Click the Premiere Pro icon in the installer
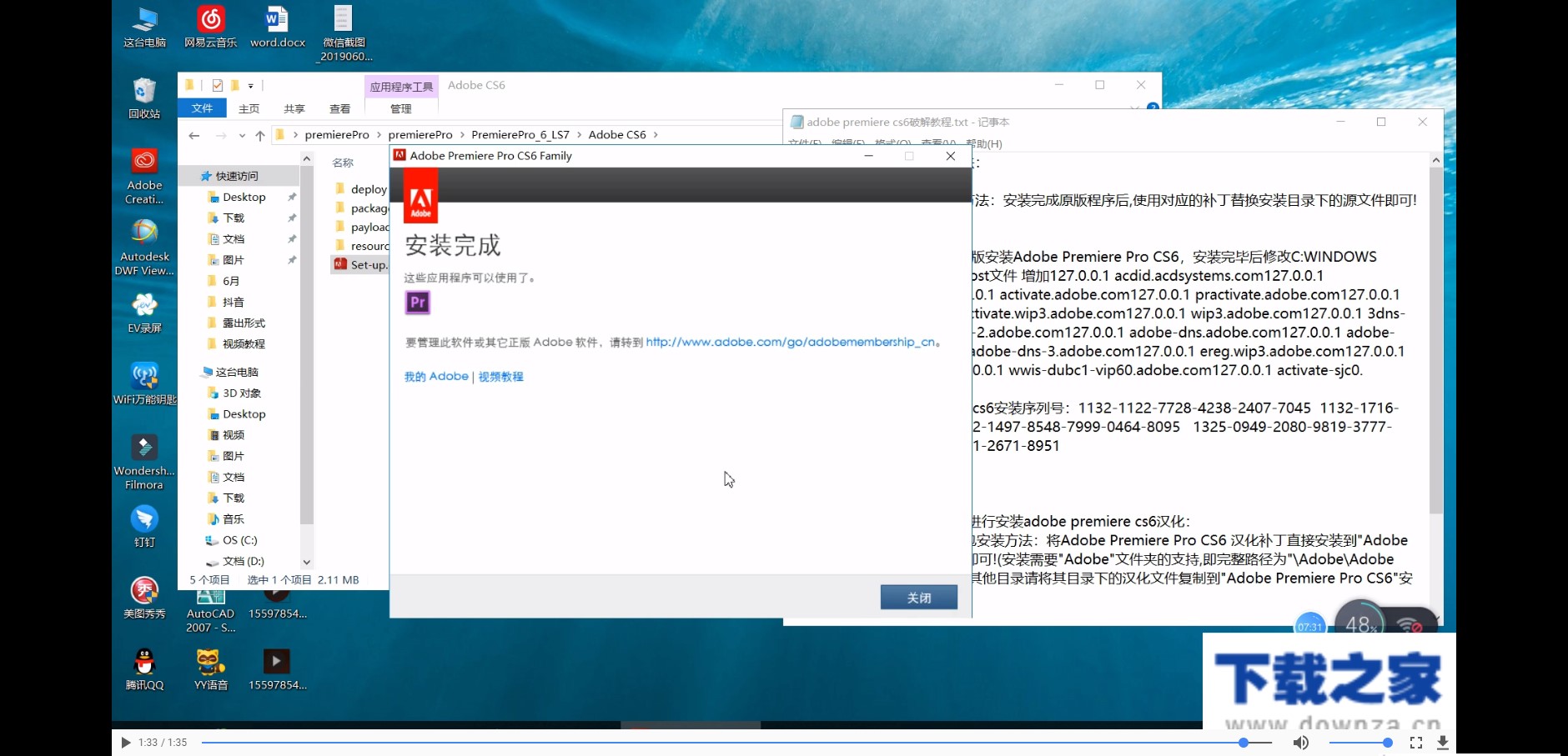1568x756 pixels. (x=417, y=303)
